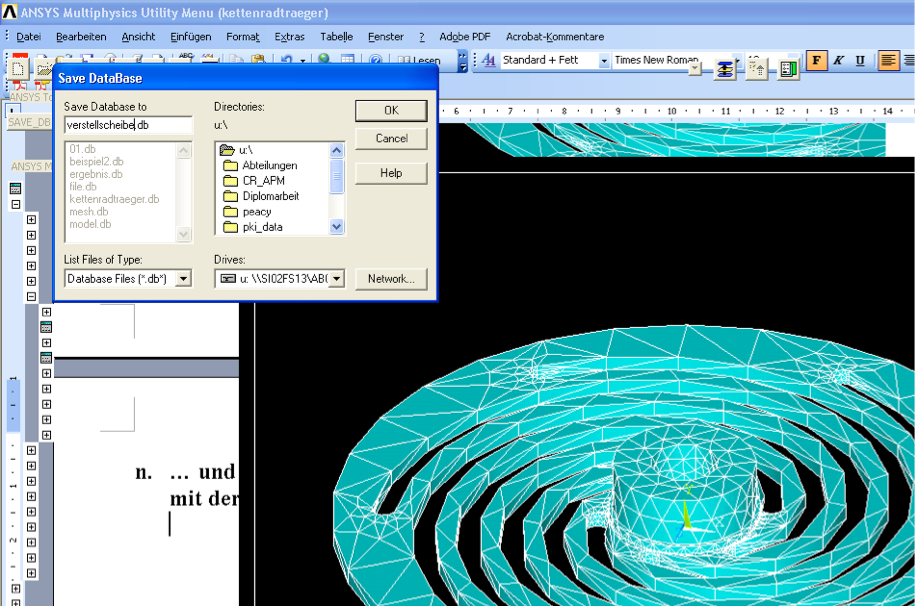
Task: Click the Copy icon in Word toolbar
Action: pyautogui.click(x=236, y=59)
